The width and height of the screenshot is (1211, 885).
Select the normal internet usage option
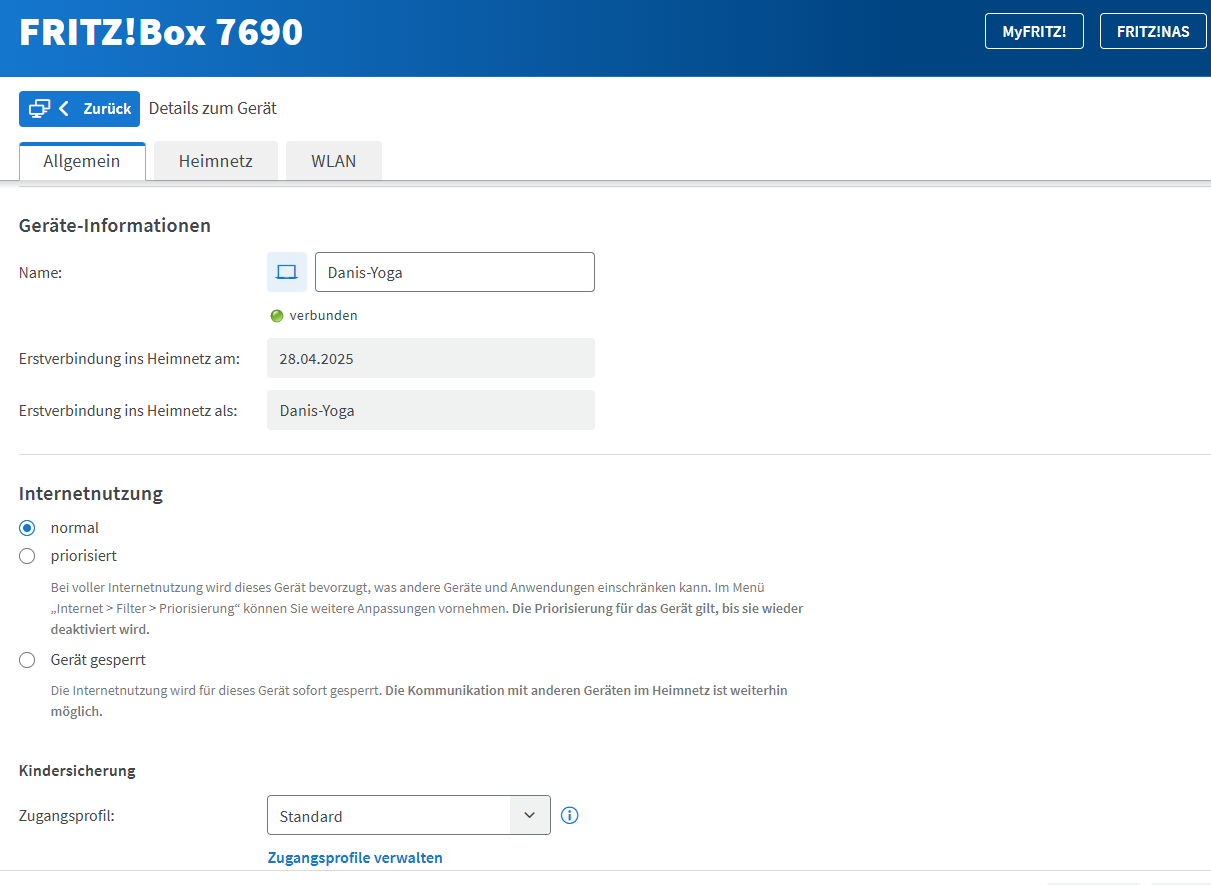[27, 528]
